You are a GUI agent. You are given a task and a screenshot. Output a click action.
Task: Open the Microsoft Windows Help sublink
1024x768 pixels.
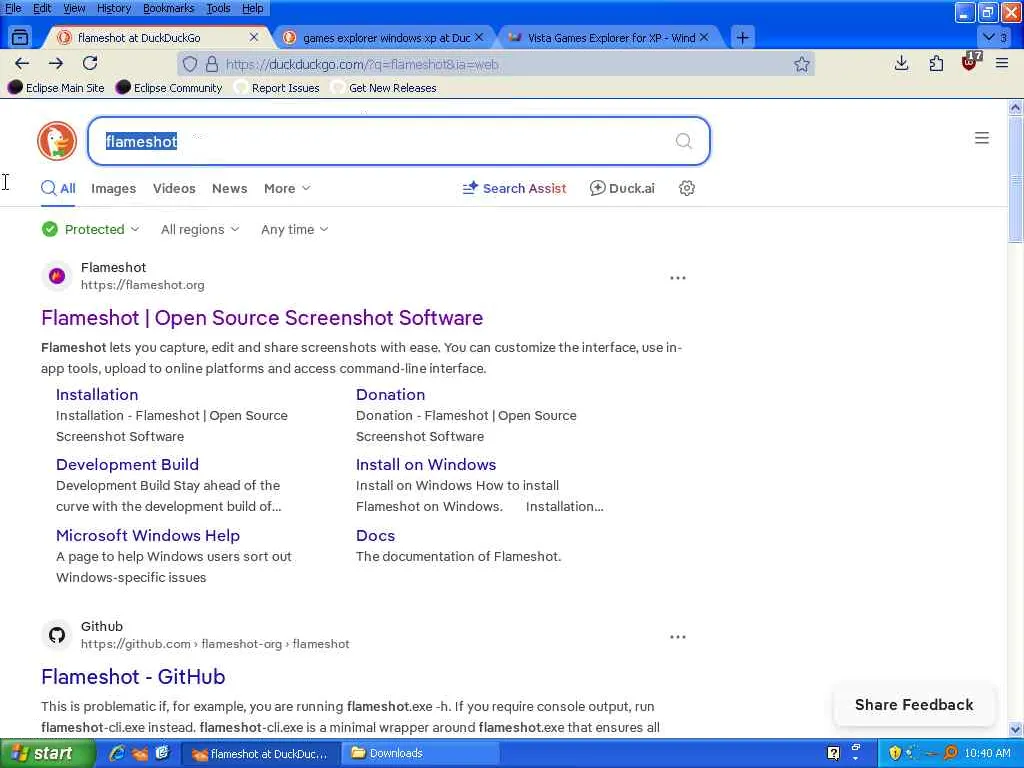pyautogui.click(x=148, y=536)
